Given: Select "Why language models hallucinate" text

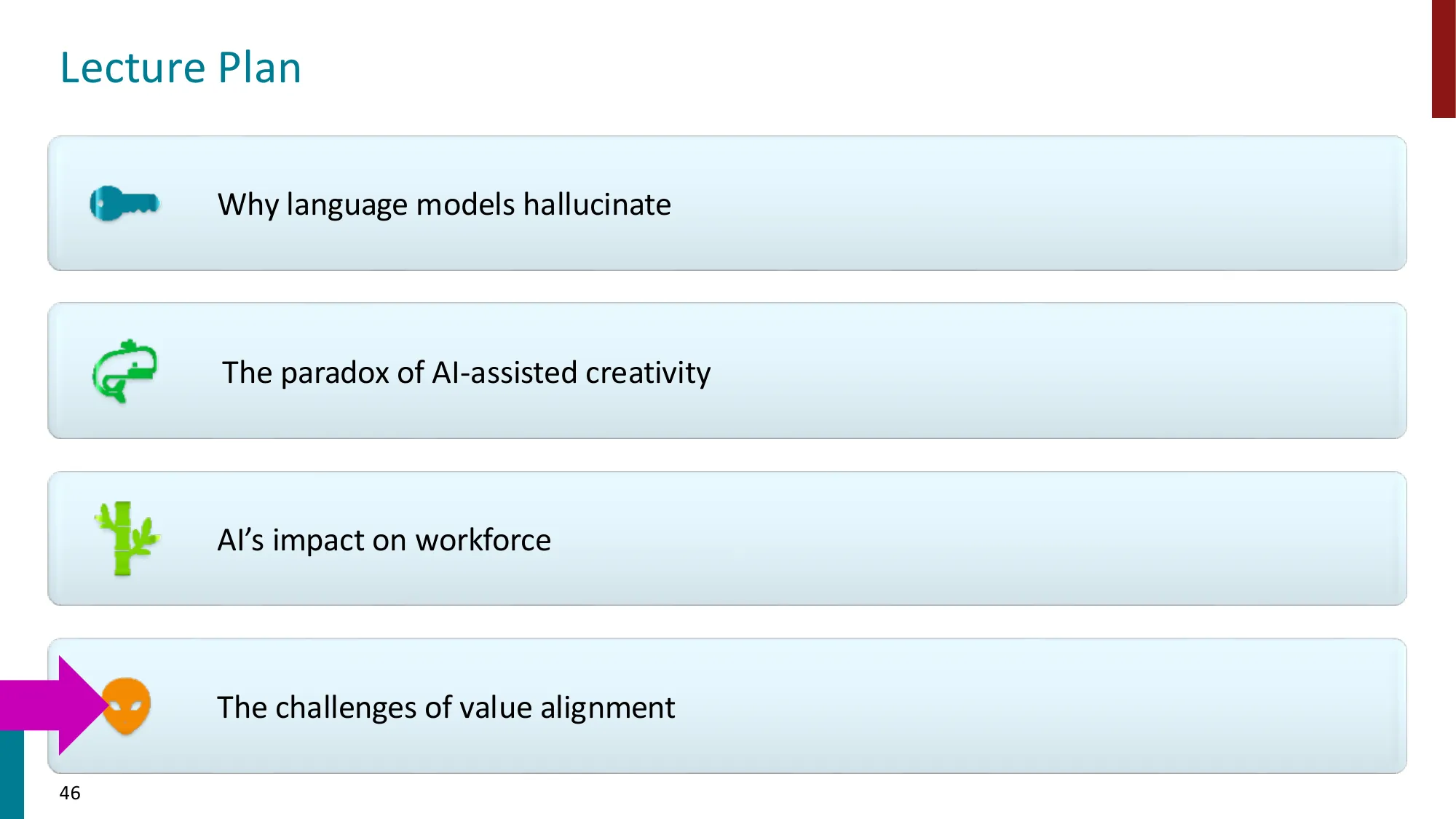Looking at the screenshot, I should tap(444, 205).
